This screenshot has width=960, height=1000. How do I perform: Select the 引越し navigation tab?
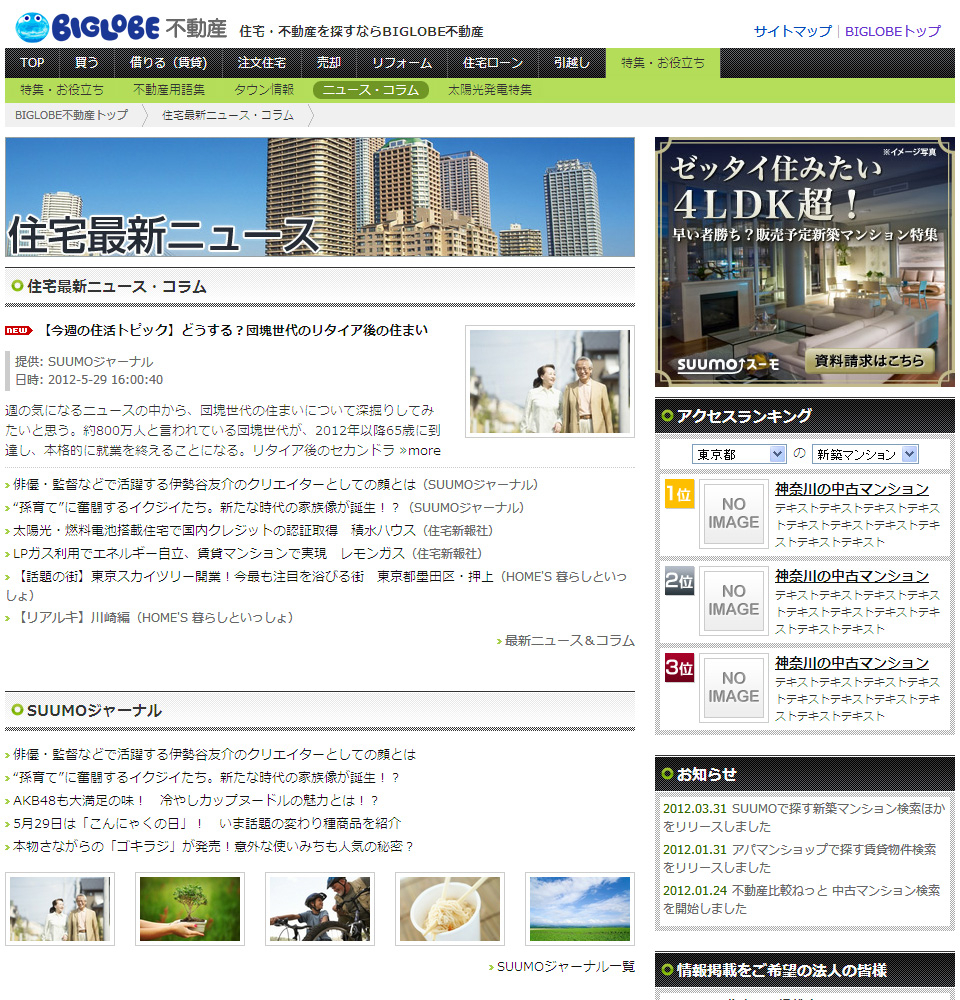[572, 62]
